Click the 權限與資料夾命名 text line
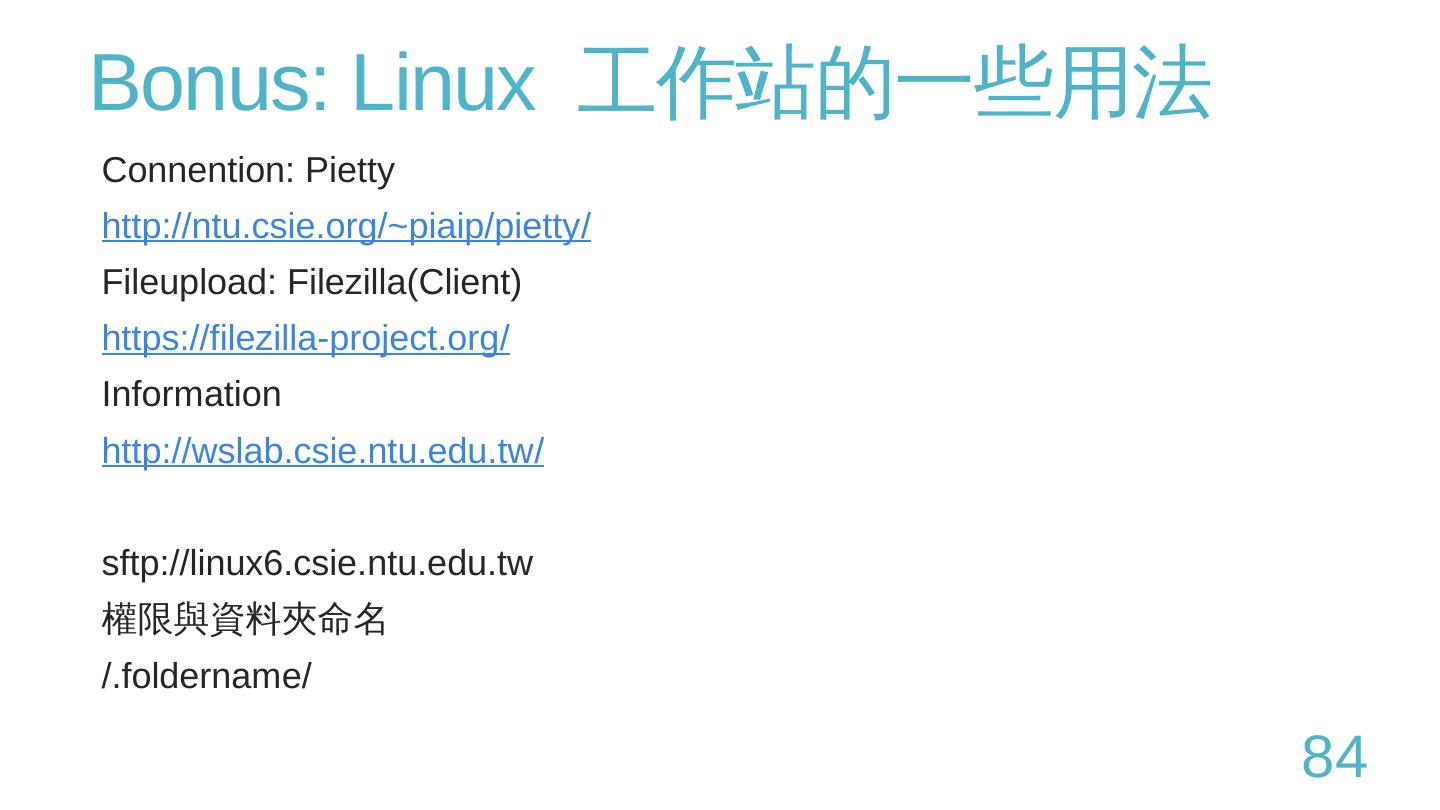This screenshot has height=810, width=1440. click(x=244, y=619)
